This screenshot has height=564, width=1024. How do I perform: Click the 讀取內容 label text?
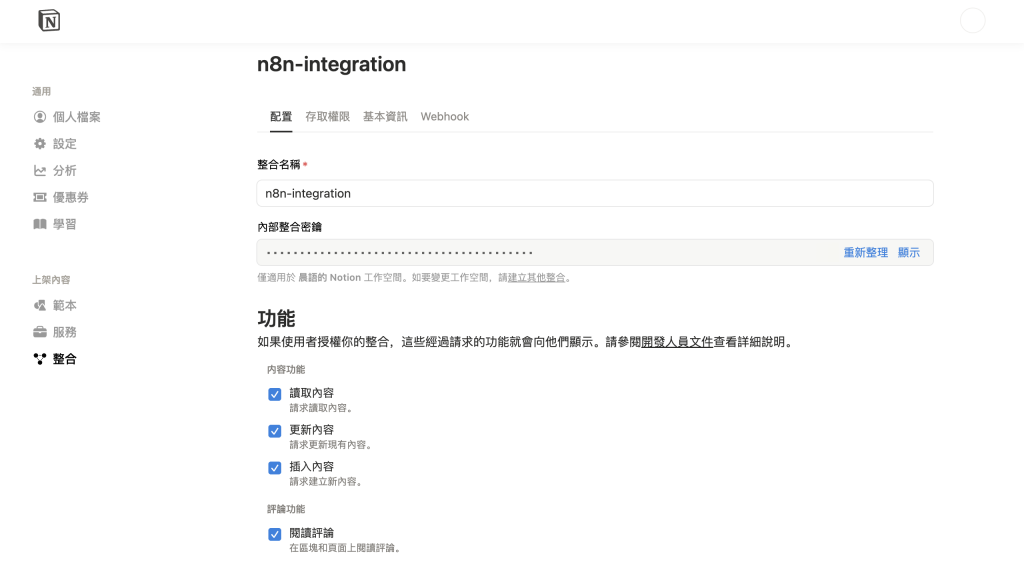click(312, 392)
